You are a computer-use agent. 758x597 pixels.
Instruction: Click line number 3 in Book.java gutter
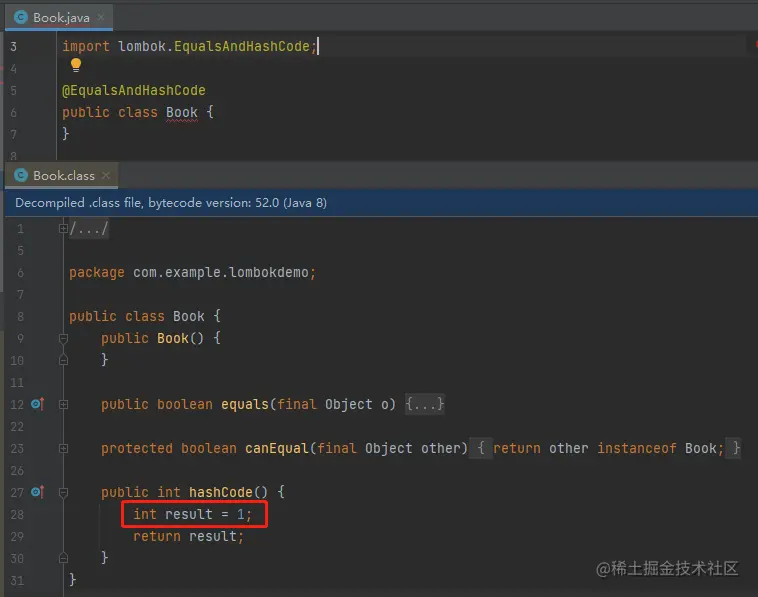(x=14, y=47)
